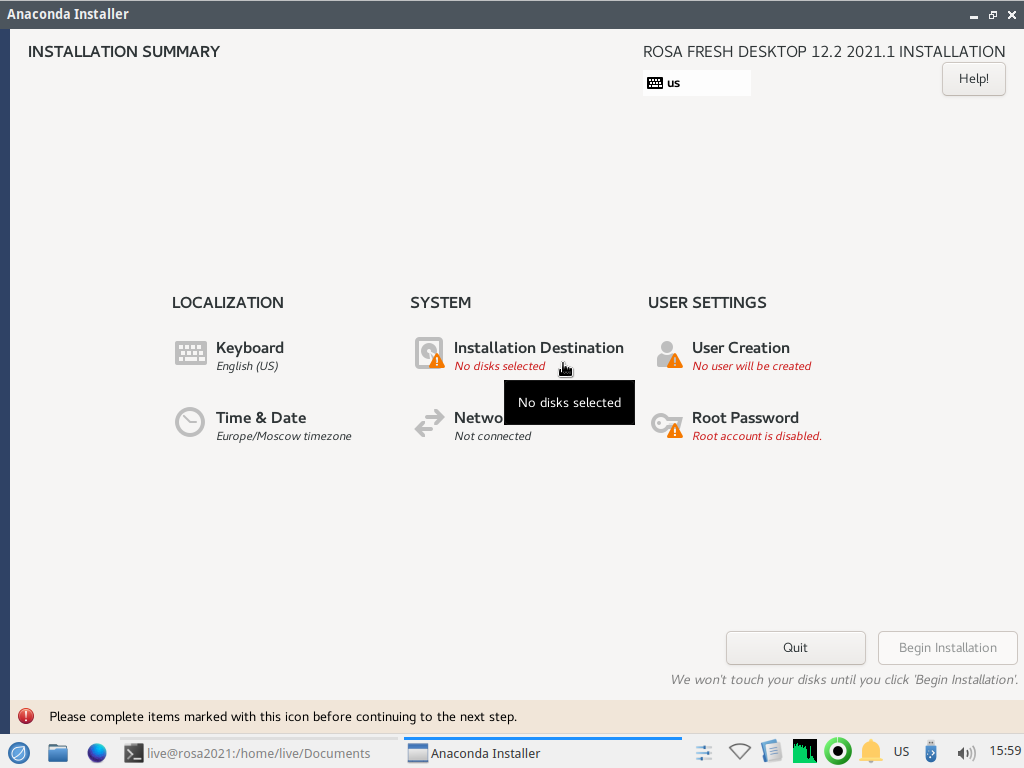1024x768 pixels.
Task: Click the 'us' keyboard layout indicator
Action: point(697,83)
